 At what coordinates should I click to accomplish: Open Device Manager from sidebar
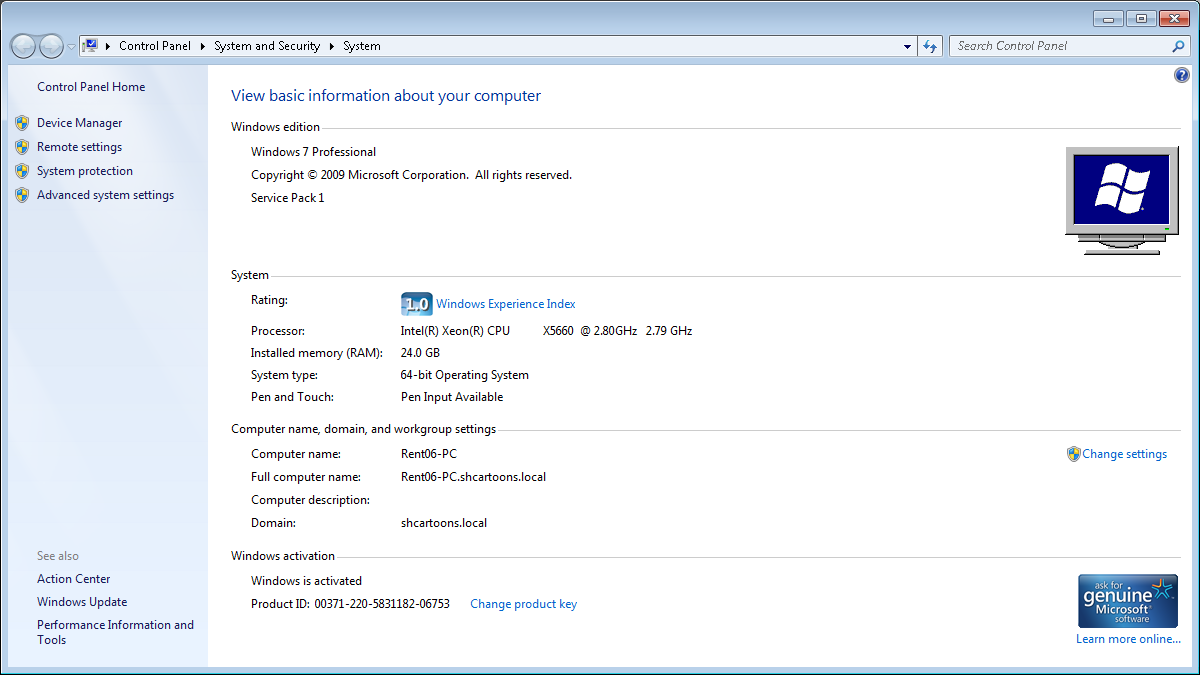tap(79, 123)
